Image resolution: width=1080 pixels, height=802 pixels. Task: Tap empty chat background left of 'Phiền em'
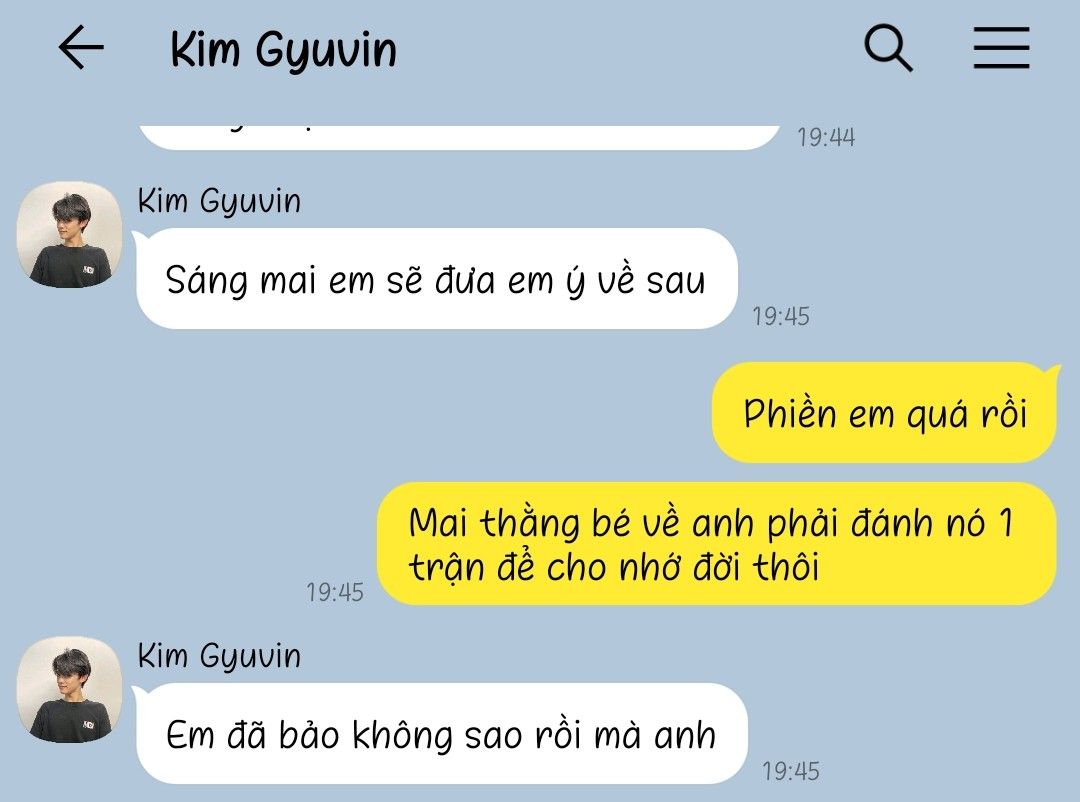(344, 413)
